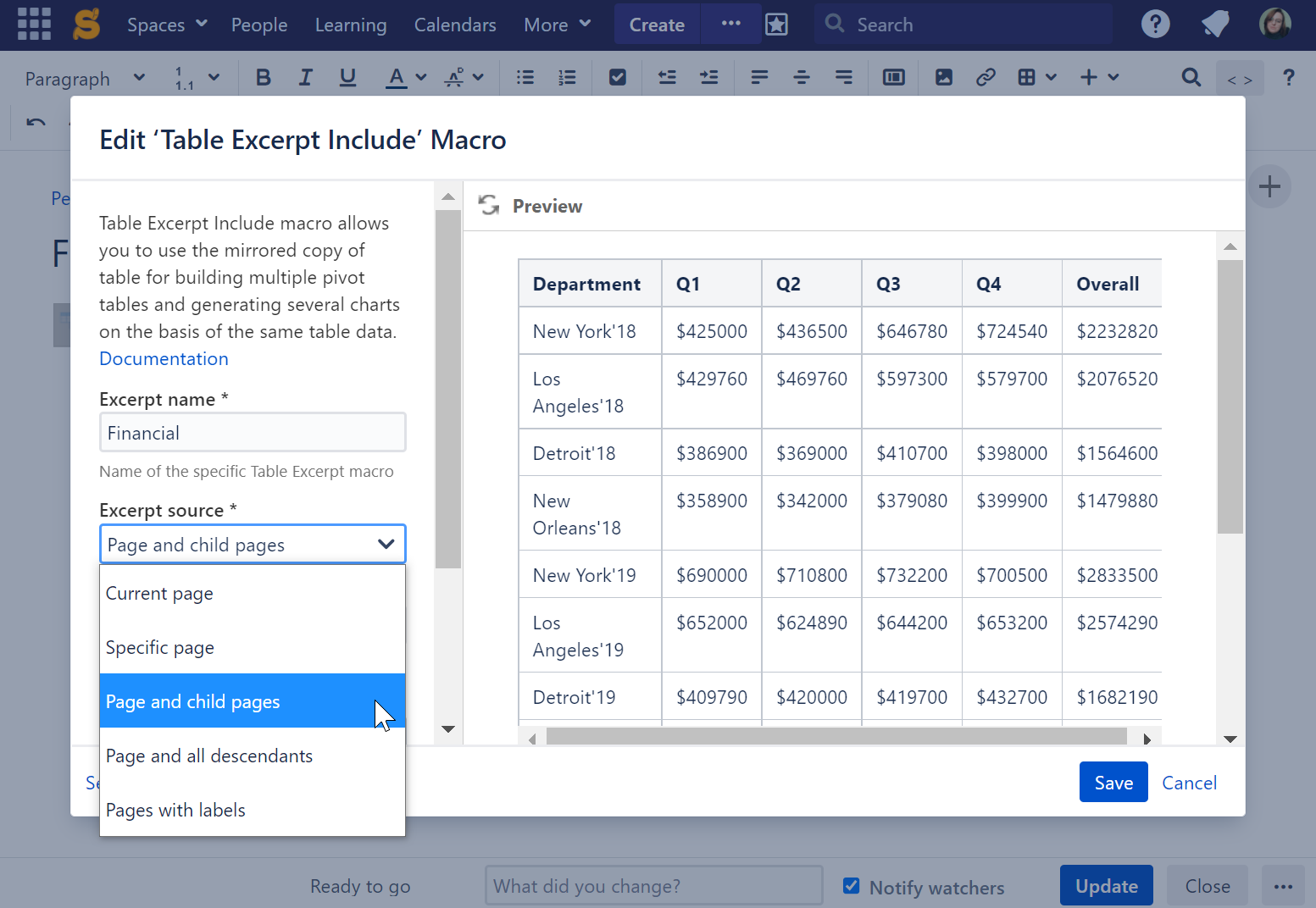Refresh the macro Preview
The height and width of the screenshot is (908, 1316).
[489, 205]
